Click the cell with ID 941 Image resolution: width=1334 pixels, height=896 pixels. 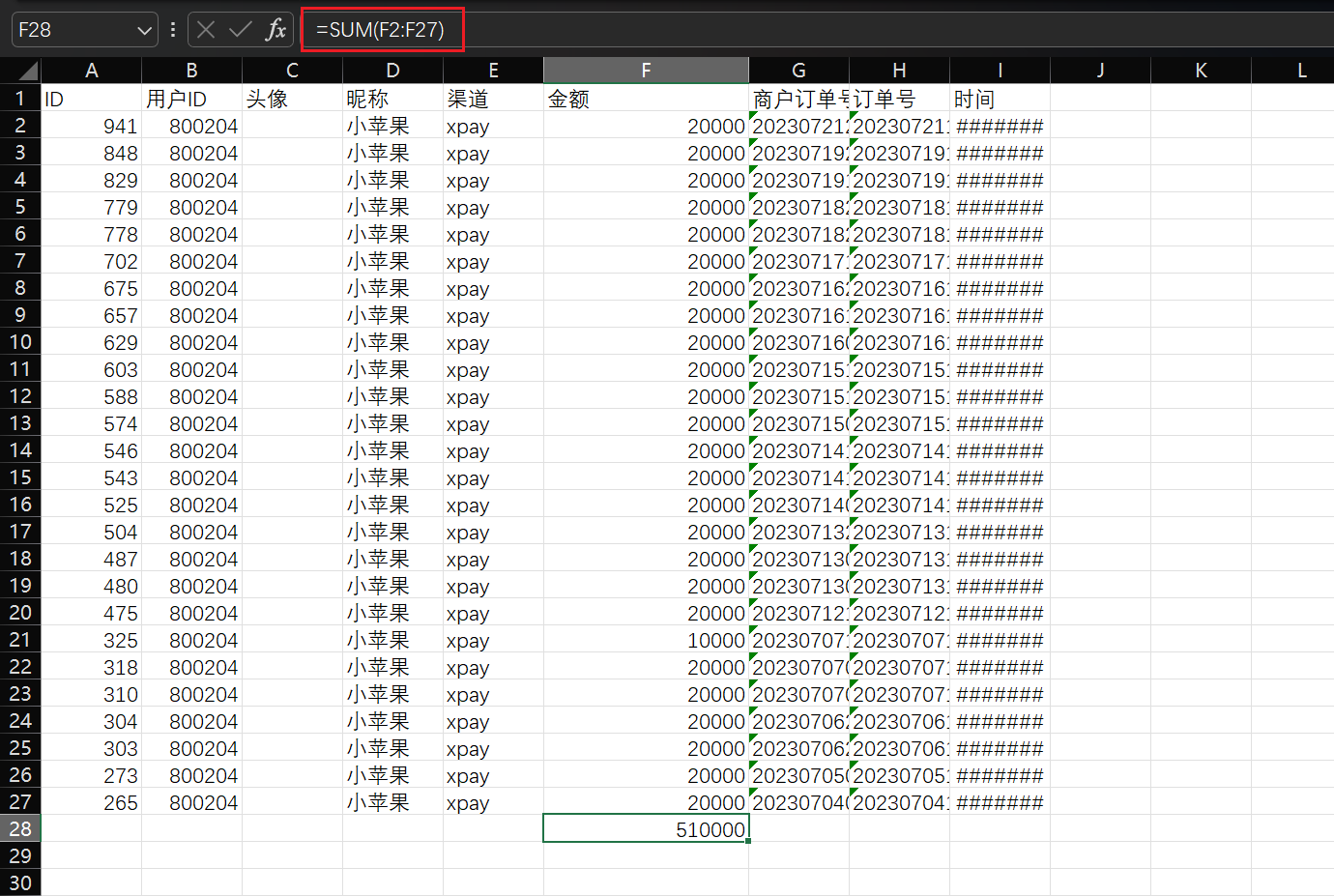coord(92,126)
